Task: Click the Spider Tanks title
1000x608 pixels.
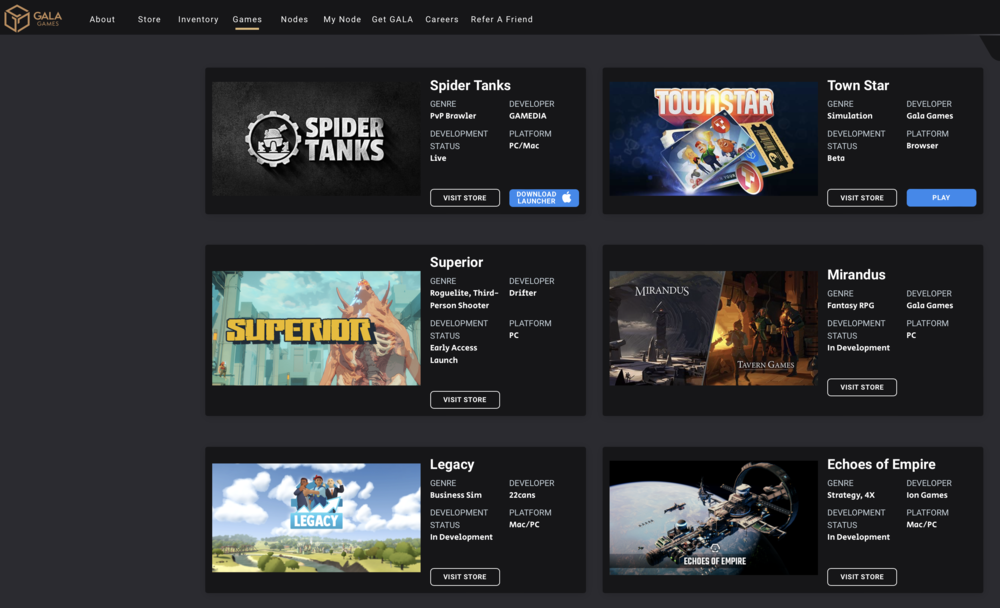Action: tap(470, 85)
